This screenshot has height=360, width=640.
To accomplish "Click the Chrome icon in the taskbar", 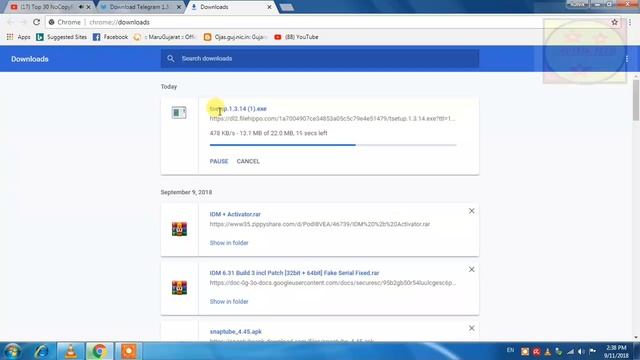I will (99, 351).
